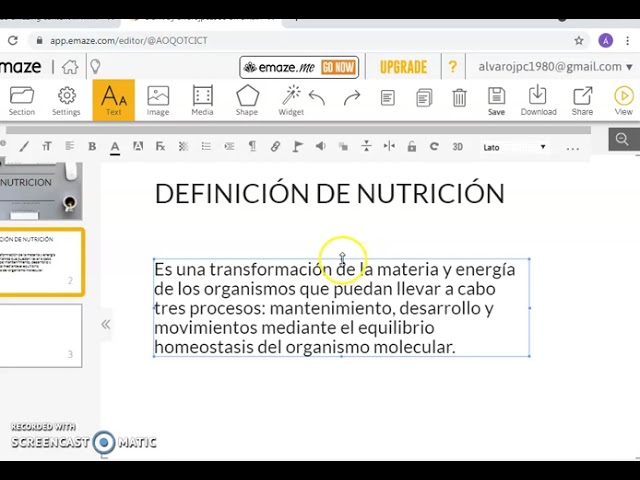Click the rotate icon
The height and width of the screenshot is (480, 640).
(434, 146)
